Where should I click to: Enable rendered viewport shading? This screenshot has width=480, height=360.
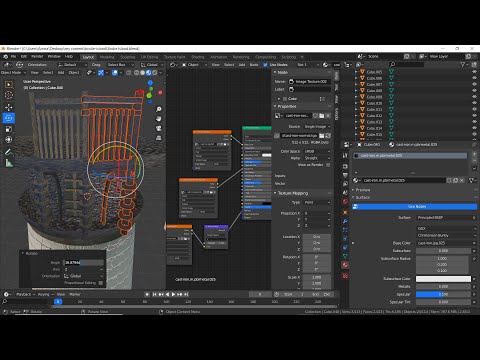[x=155, y=72]
